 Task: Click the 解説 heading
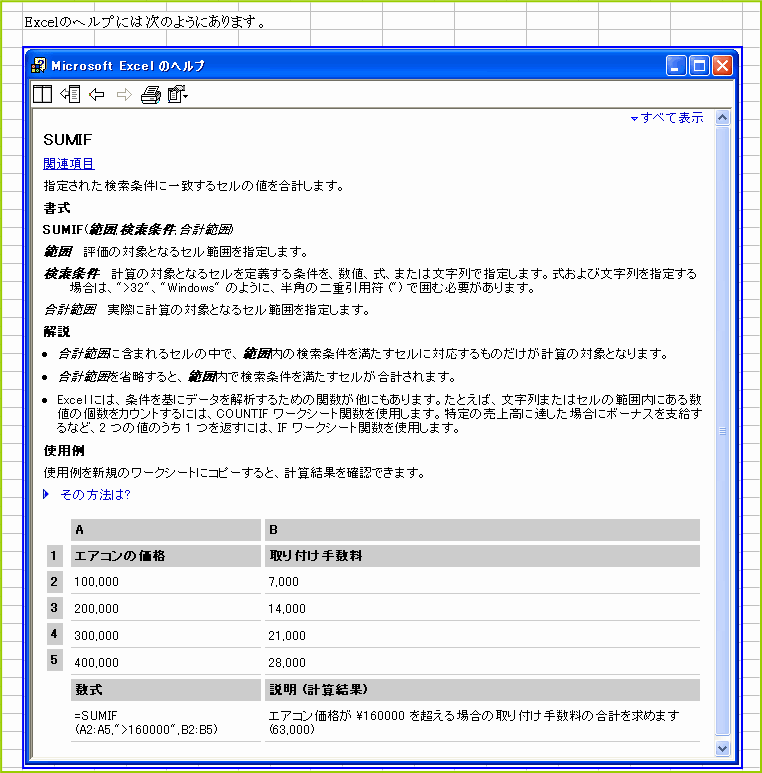[x=57, y=332]
